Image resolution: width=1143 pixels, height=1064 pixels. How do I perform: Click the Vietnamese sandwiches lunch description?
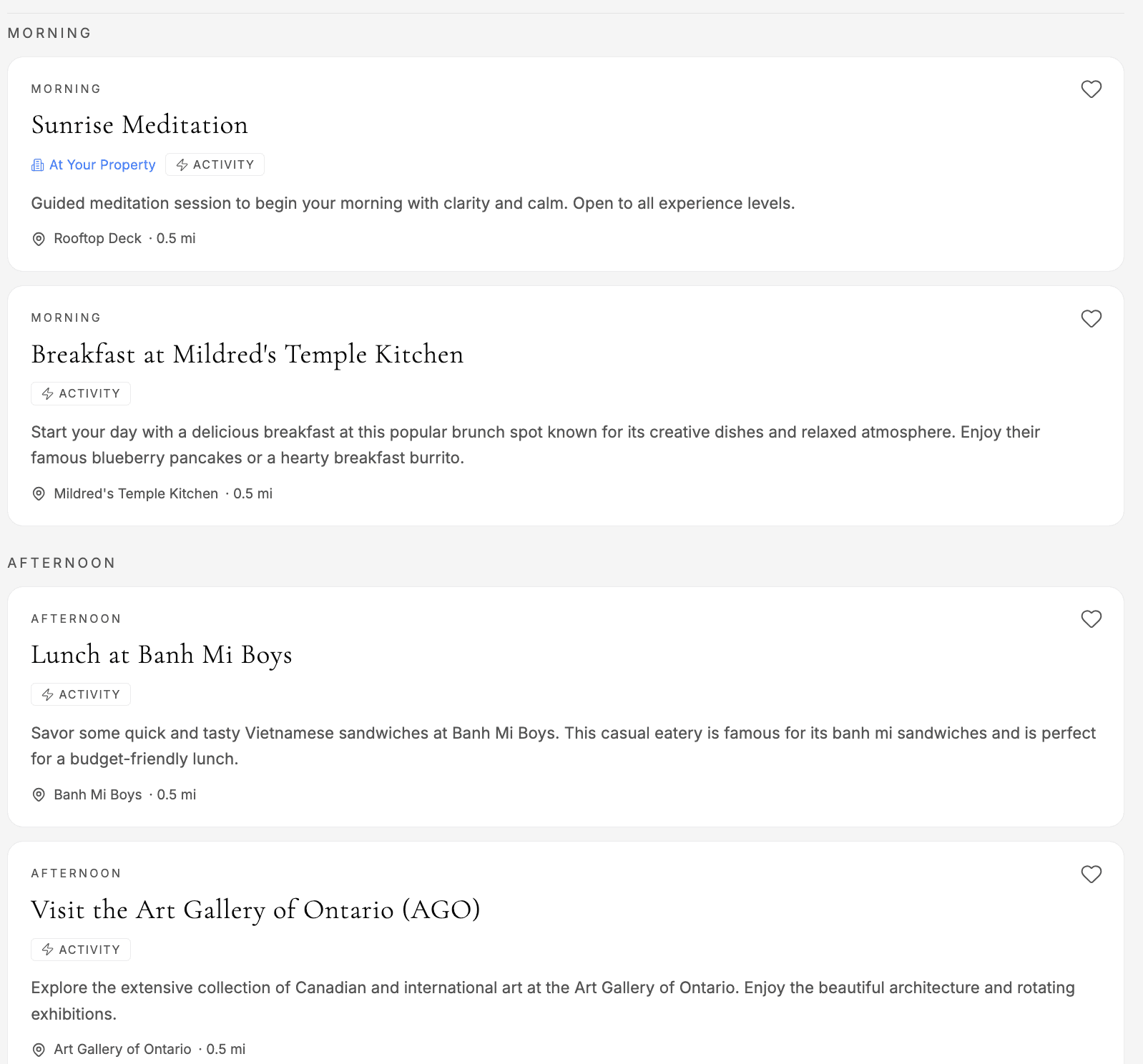pos(564,746)
